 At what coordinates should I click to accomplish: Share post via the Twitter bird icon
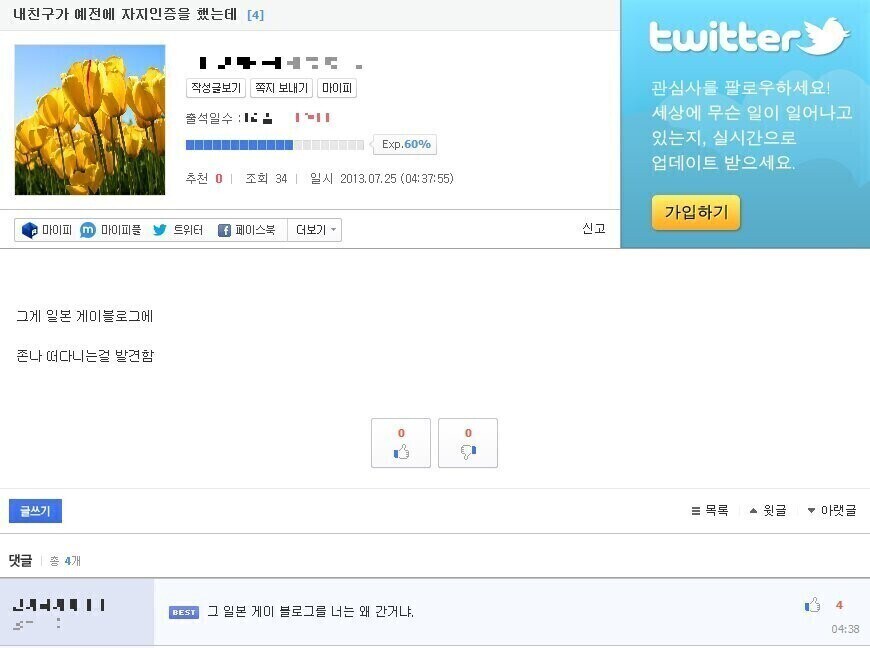[160, 230]
